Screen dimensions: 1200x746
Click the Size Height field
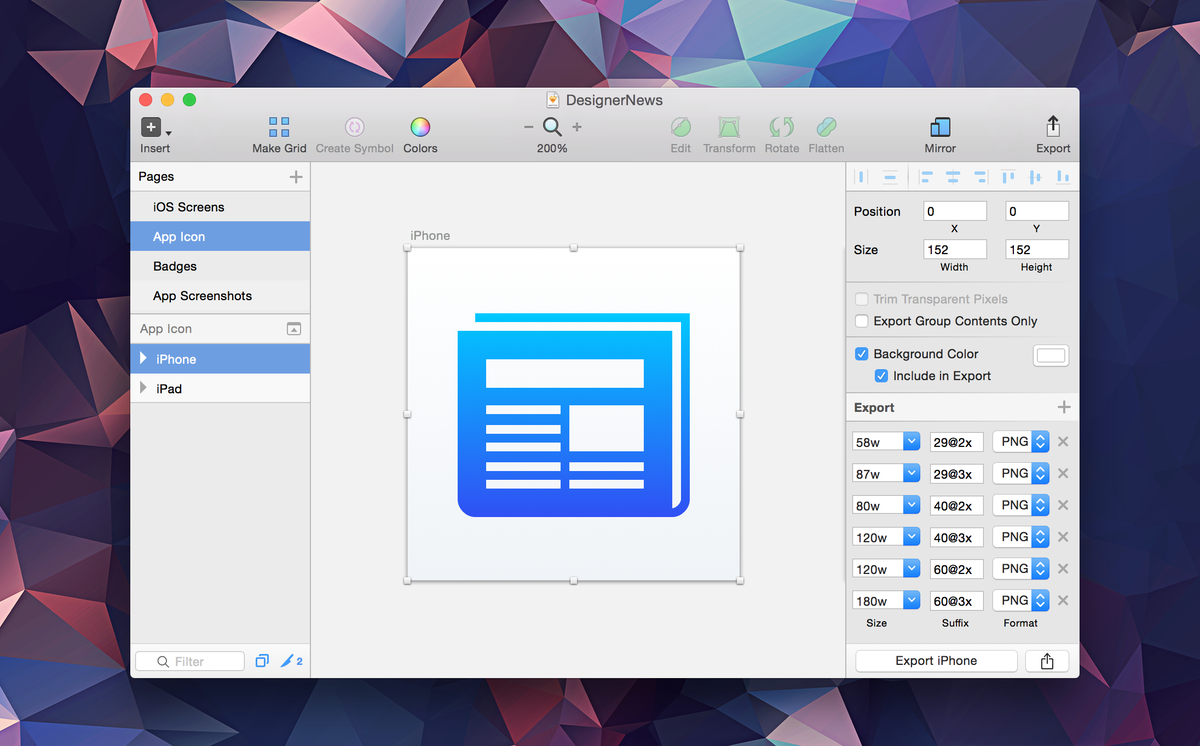(1037, 249)
